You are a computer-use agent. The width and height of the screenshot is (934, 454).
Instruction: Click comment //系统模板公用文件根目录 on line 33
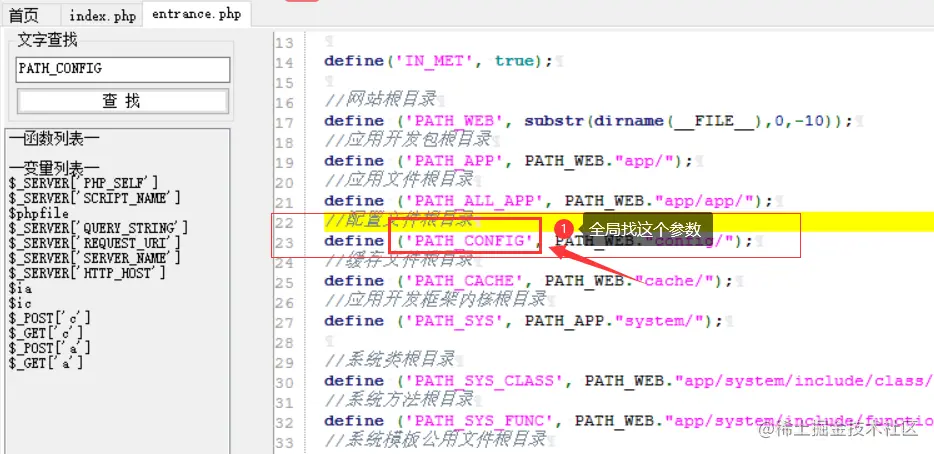point(435,440)
